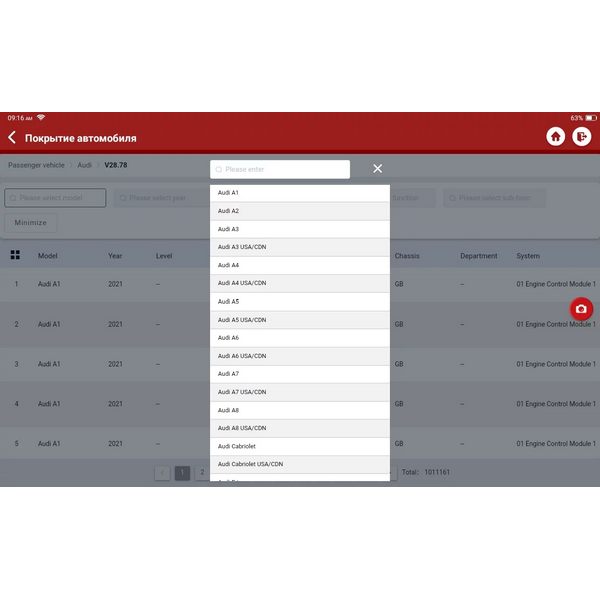Click the previous page arrow

pyautogui.click(x=162, y=473)
